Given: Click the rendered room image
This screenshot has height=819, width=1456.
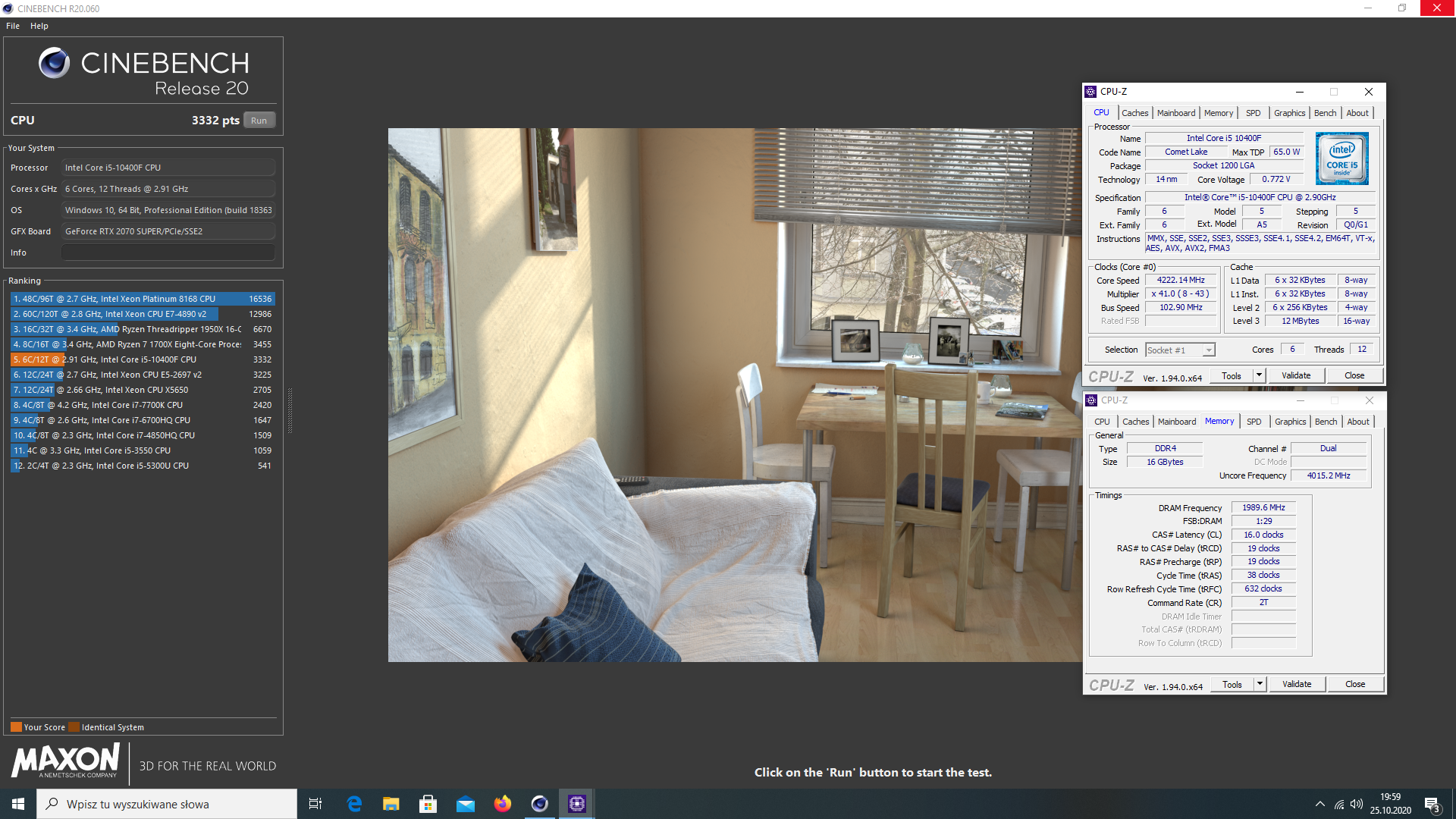Looking at the screenshot, I should [735, 394].
